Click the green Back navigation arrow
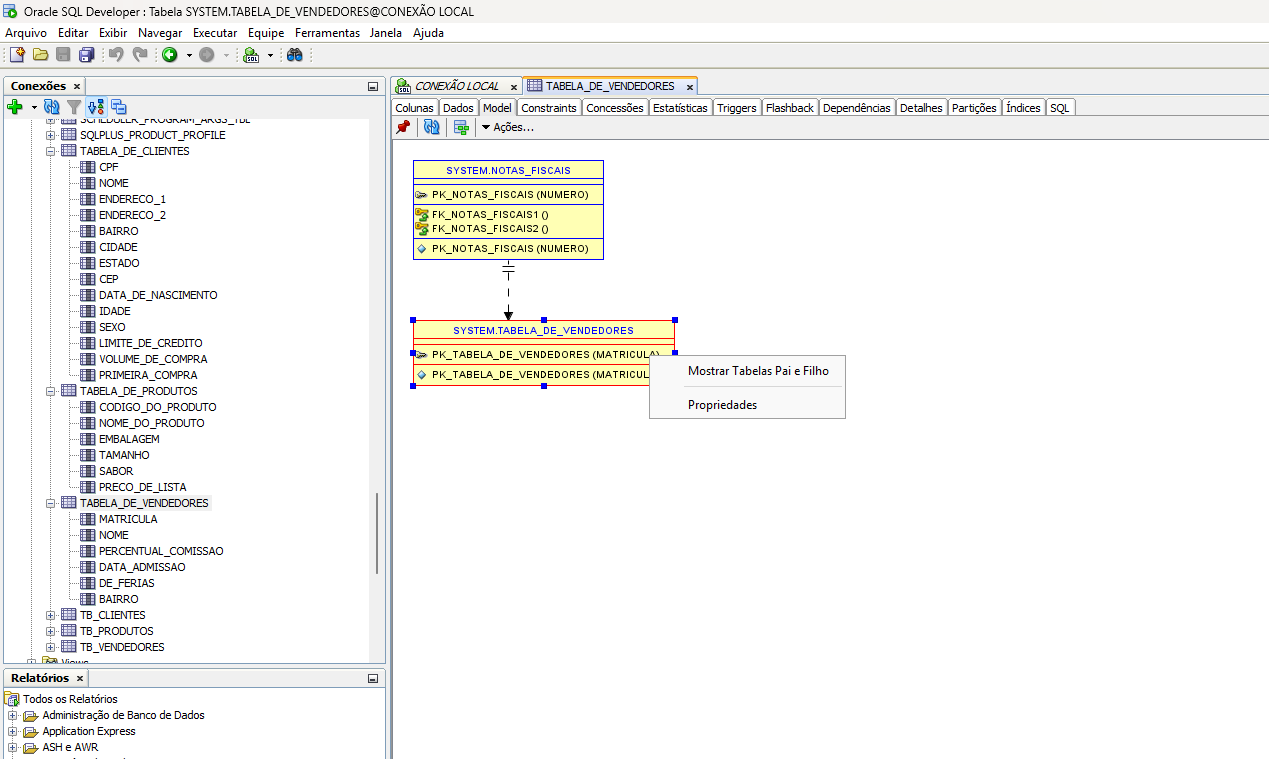Screen dimensions: 1269x759 coord(170,55)
